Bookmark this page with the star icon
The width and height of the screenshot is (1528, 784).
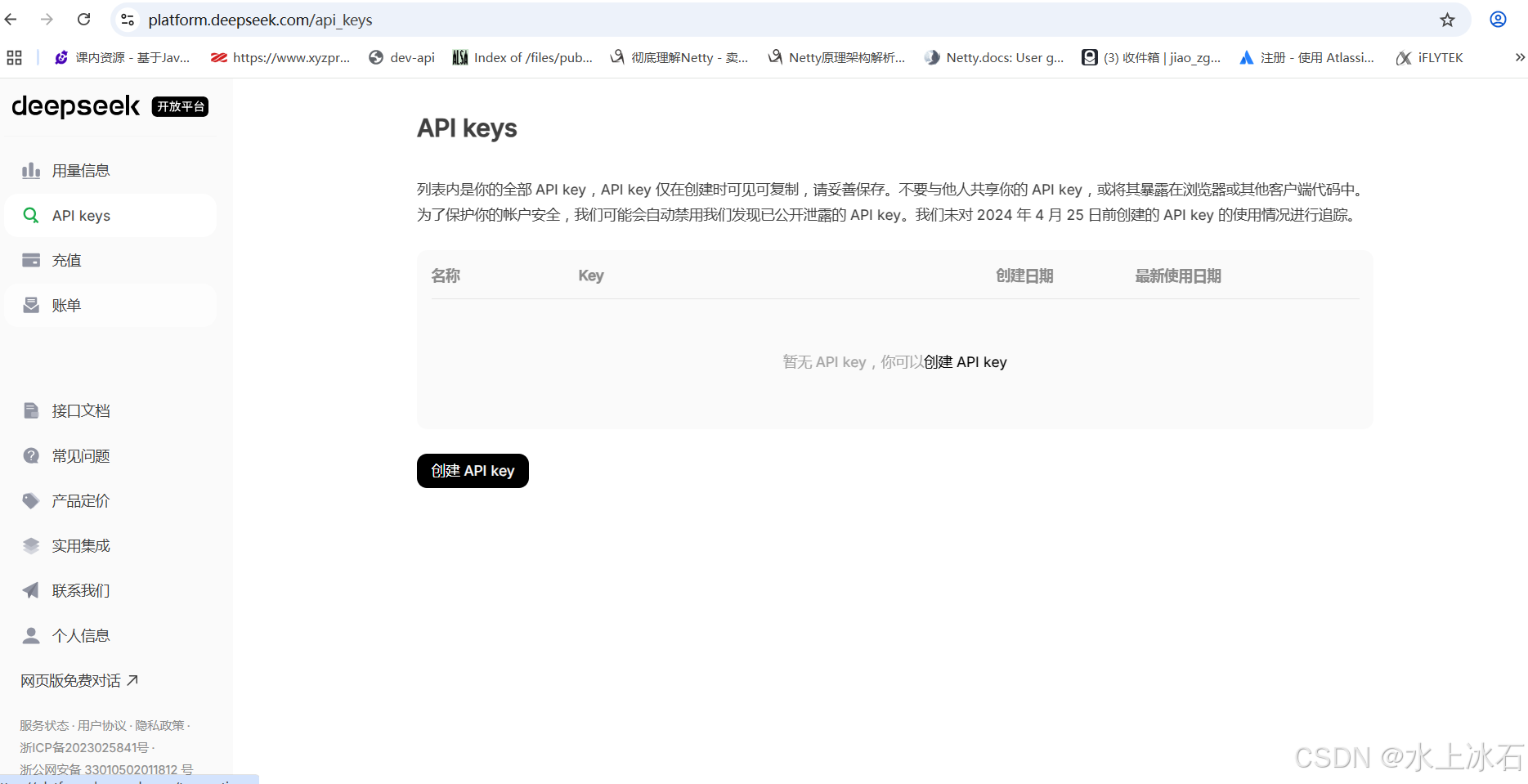[x=1447, y=20]
